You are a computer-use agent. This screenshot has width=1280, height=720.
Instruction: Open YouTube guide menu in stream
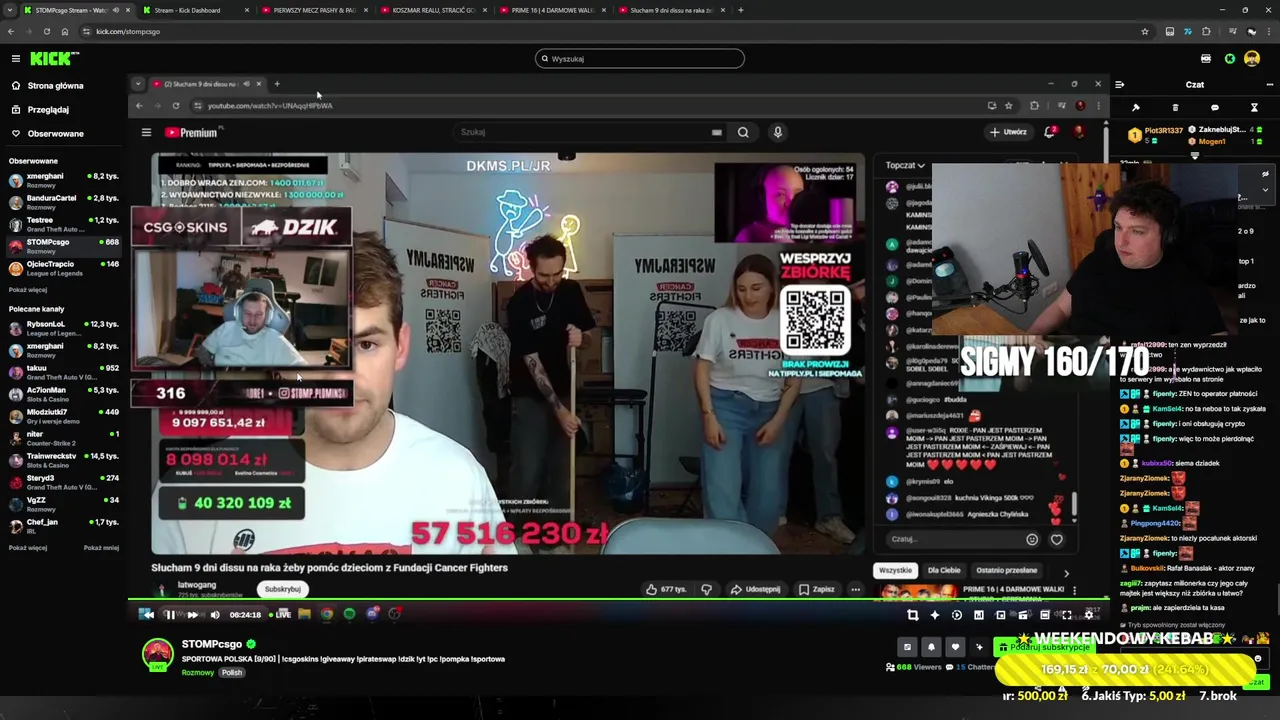click(146, 132)
